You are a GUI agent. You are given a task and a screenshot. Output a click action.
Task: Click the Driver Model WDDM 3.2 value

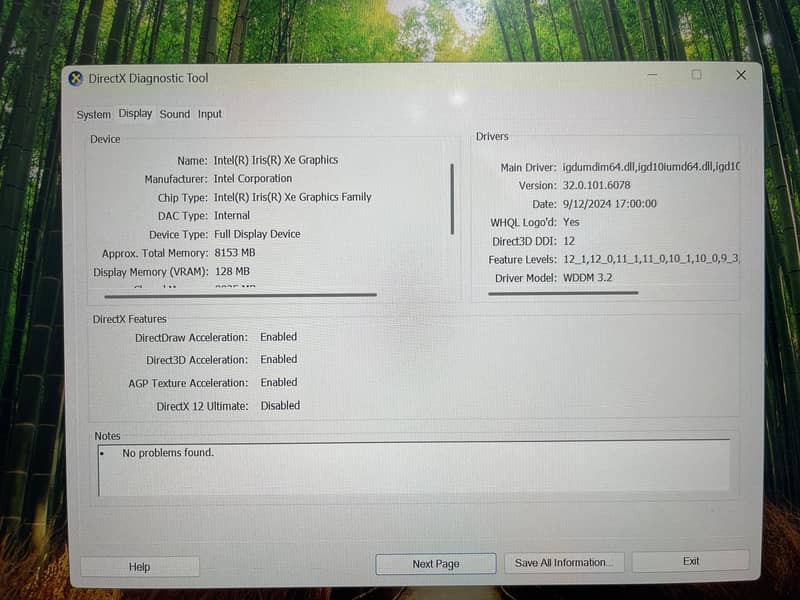587,278
